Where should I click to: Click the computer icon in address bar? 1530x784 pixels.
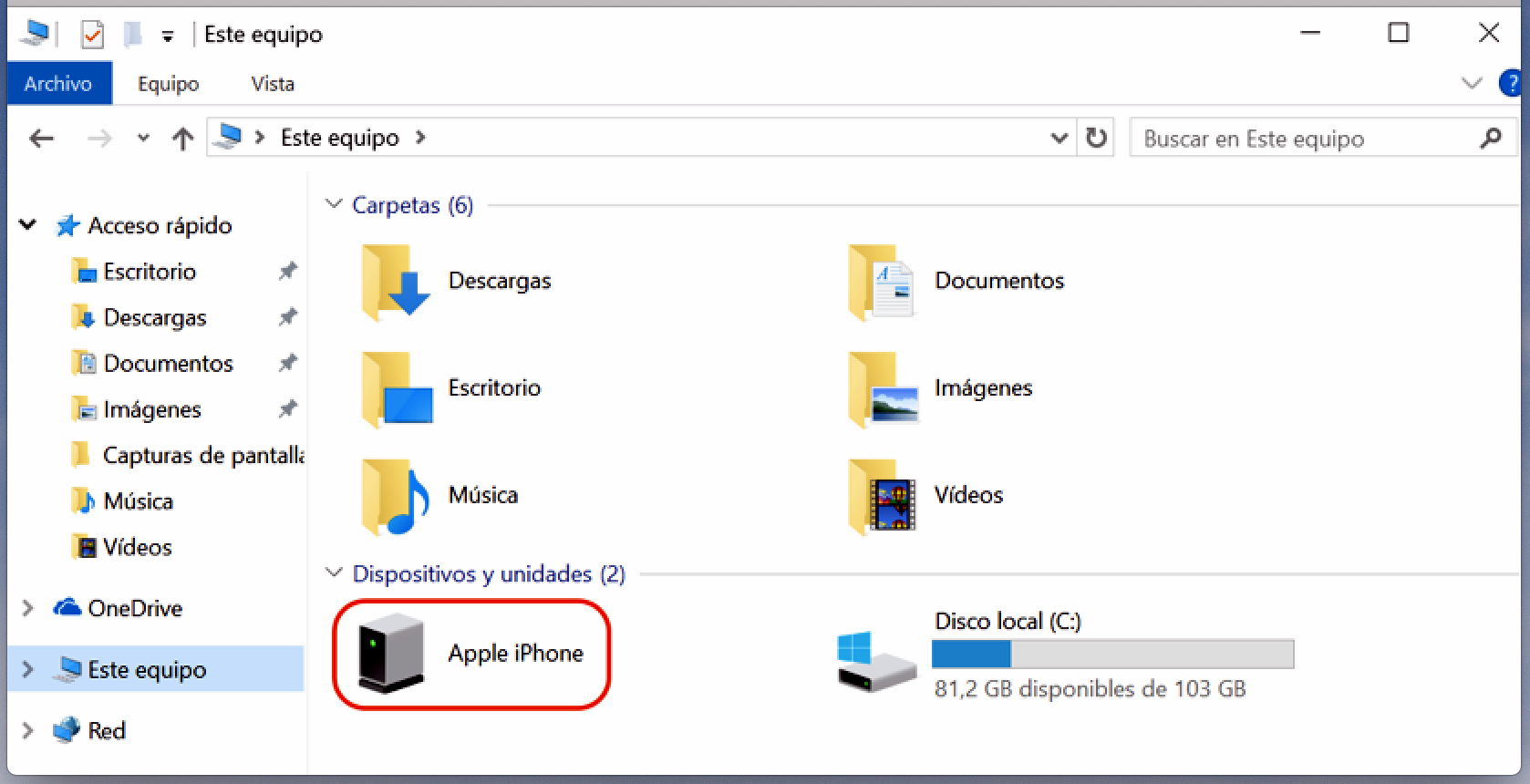click(228, 138)
